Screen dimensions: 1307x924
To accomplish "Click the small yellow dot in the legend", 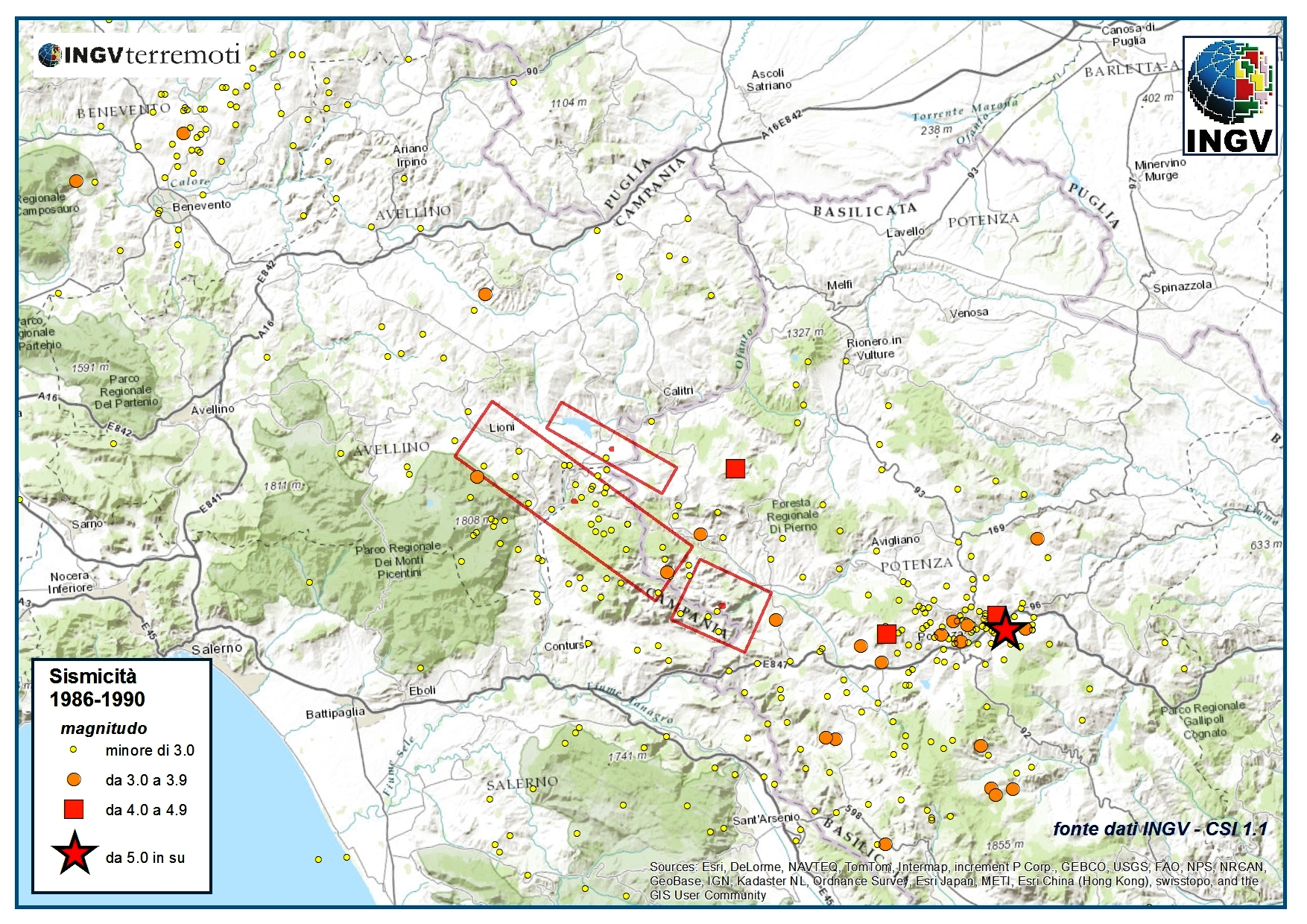I will [x=74, y=750].
